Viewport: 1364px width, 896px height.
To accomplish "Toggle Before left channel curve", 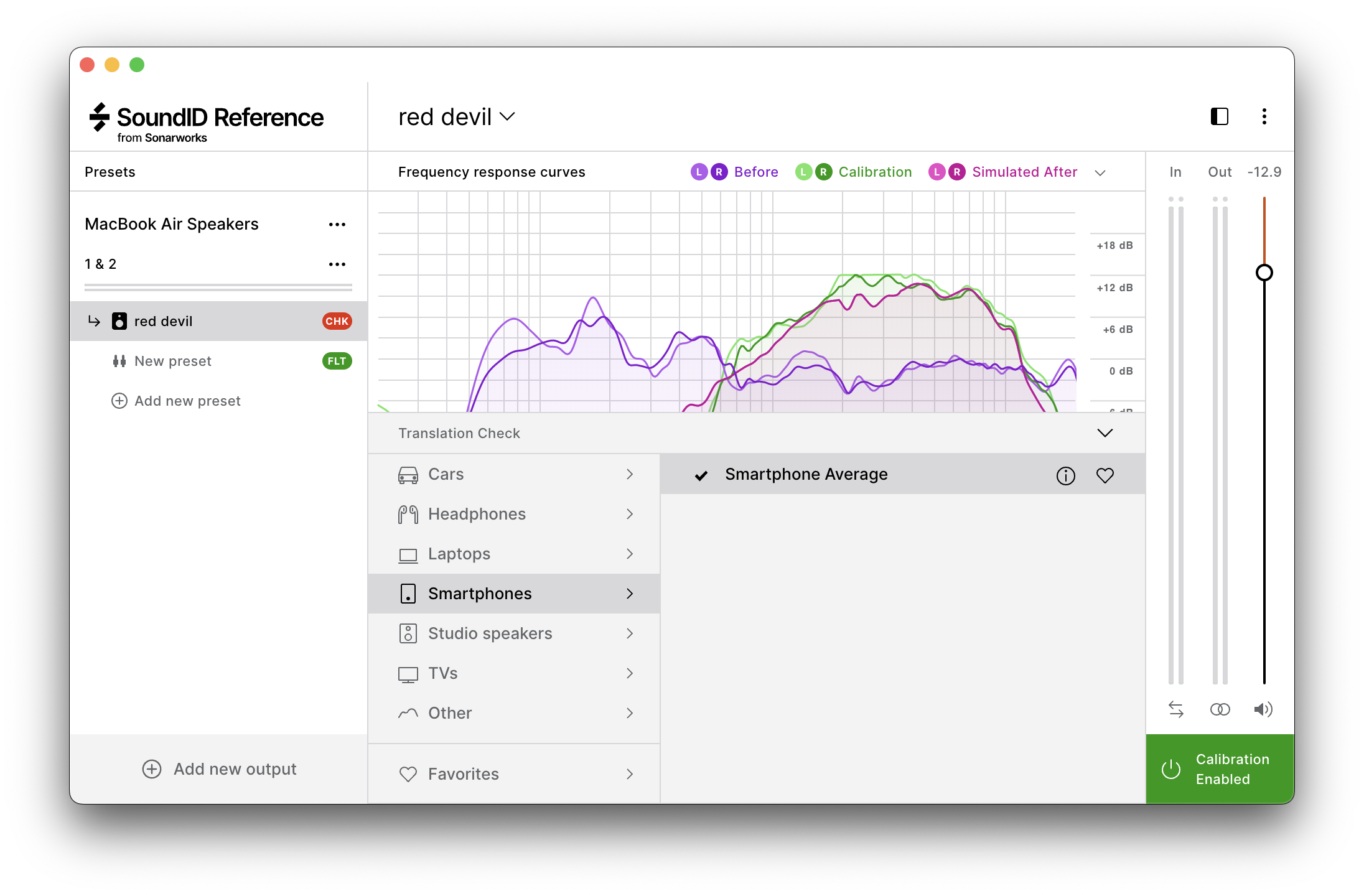I will [x=699, y=172].
